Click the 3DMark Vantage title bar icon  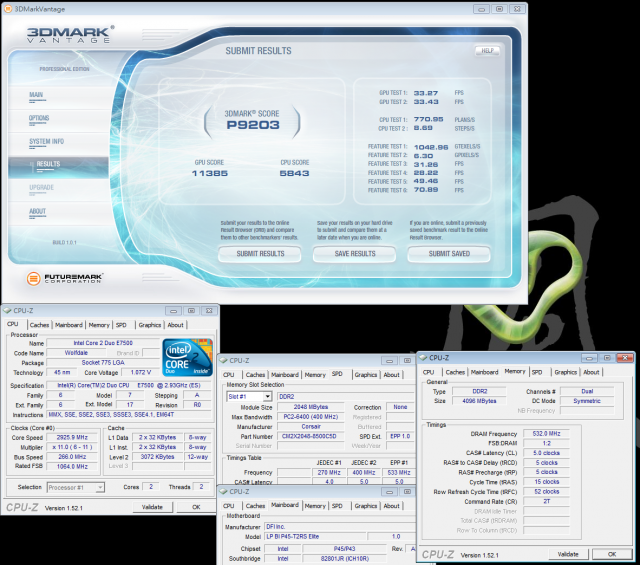[8, 9]
